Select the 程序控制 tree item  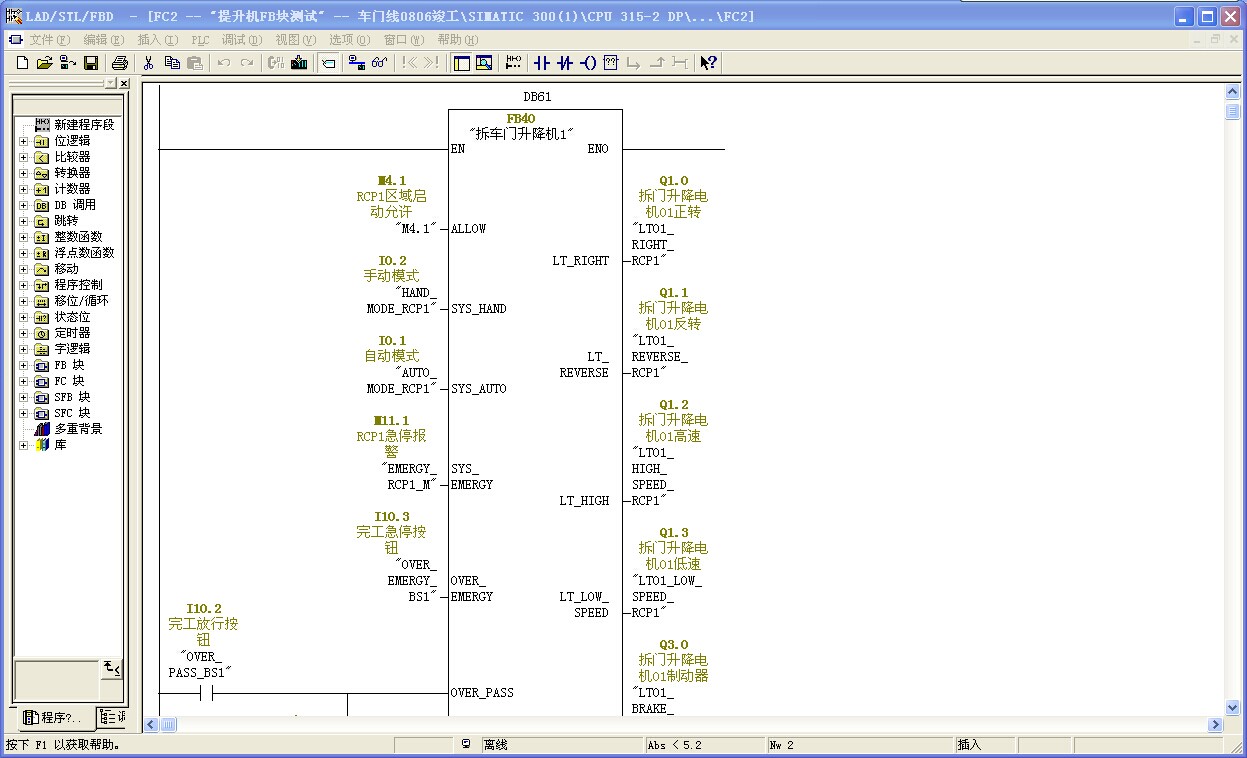point(78,285)
